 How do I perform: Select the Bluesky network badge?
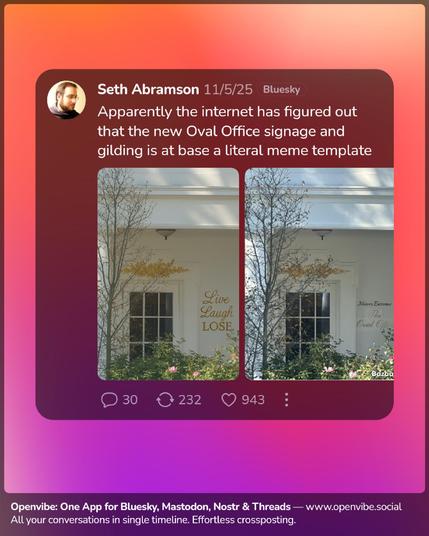click(282, 90)
